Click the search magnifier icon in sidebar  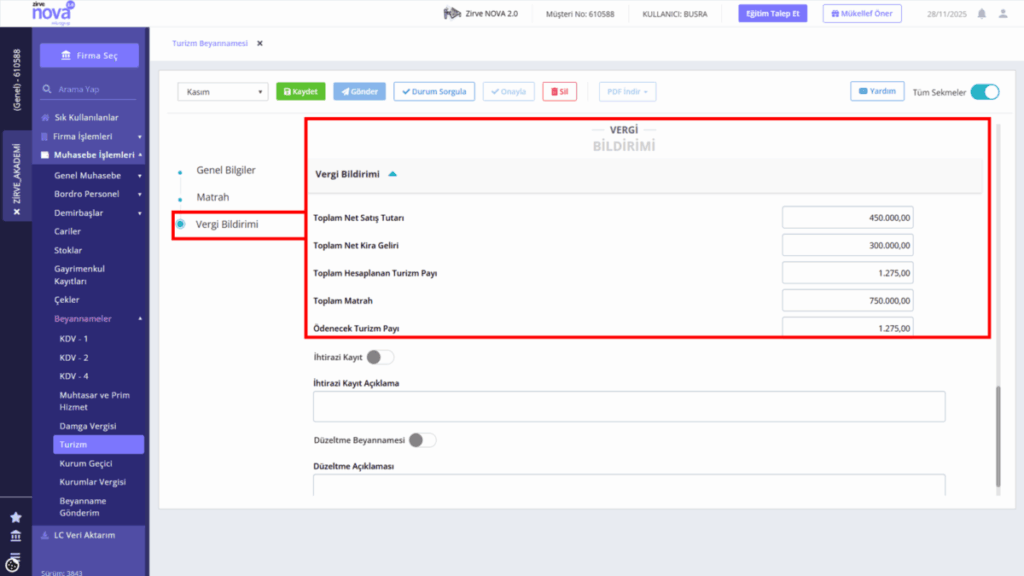[47, 89]
